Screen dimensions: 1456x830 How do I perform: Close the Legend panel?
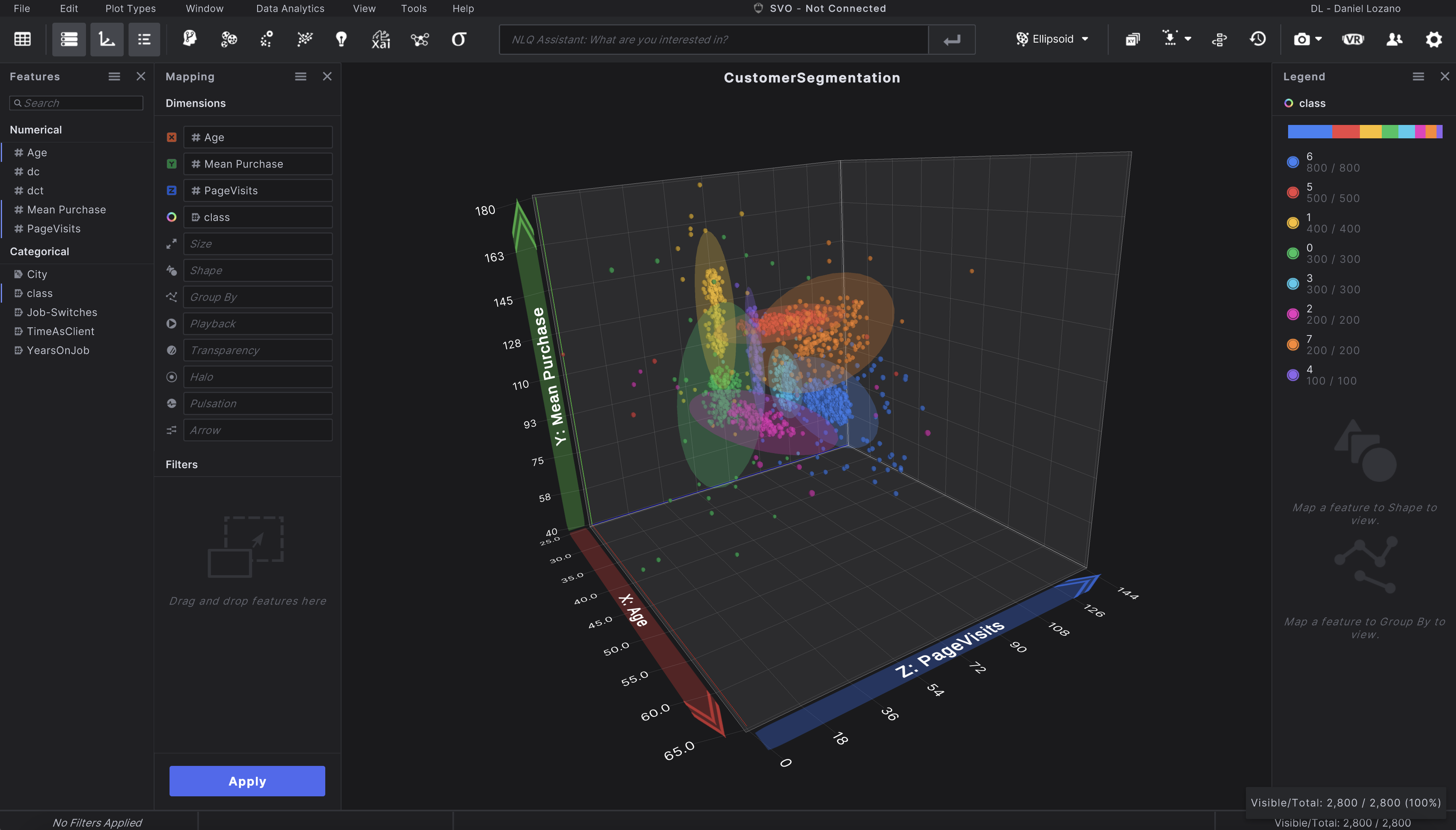pyautogui.click(x=1444, y=76)
